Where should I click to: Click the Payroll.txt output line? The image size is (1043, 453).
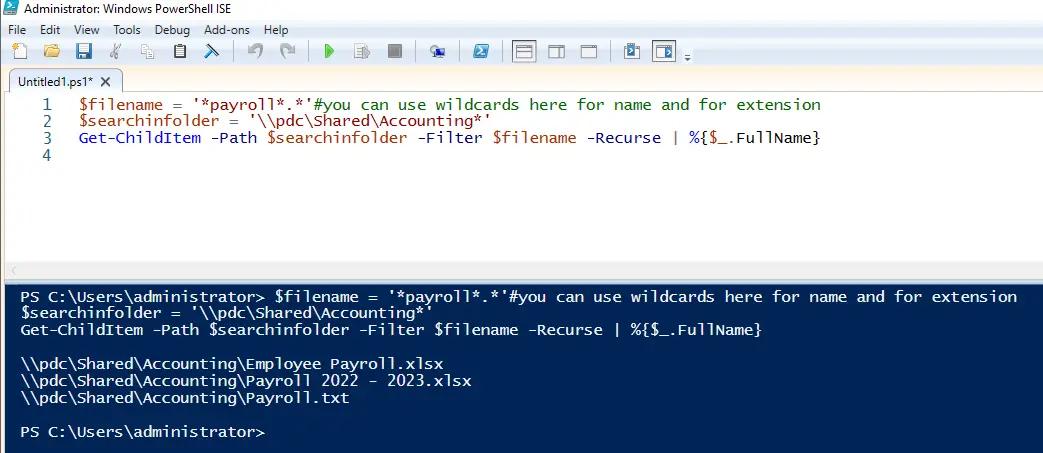[184, 398]
